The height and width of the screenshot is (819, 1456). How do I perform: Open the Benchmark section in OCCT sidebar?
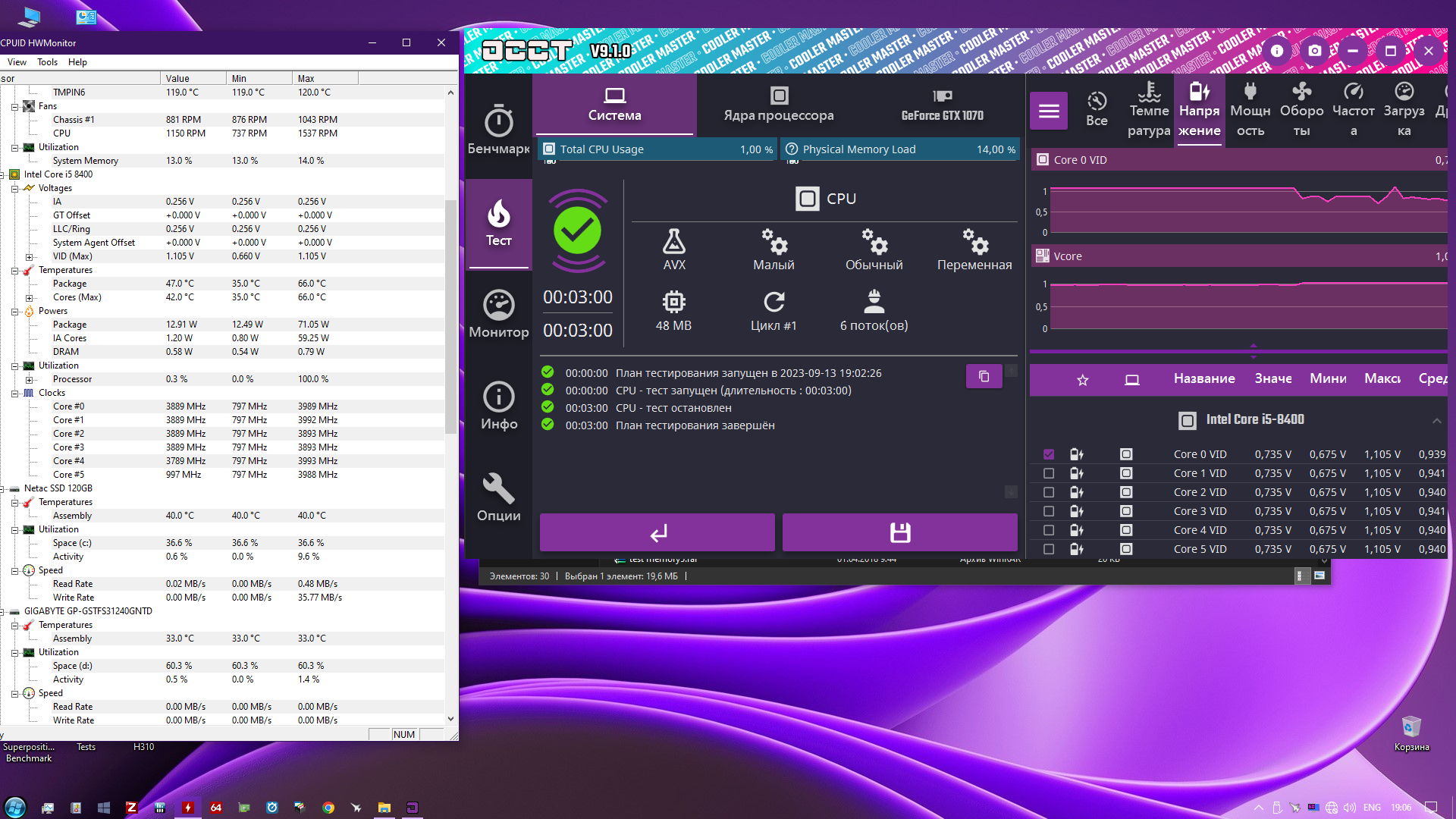click(498, 129)
